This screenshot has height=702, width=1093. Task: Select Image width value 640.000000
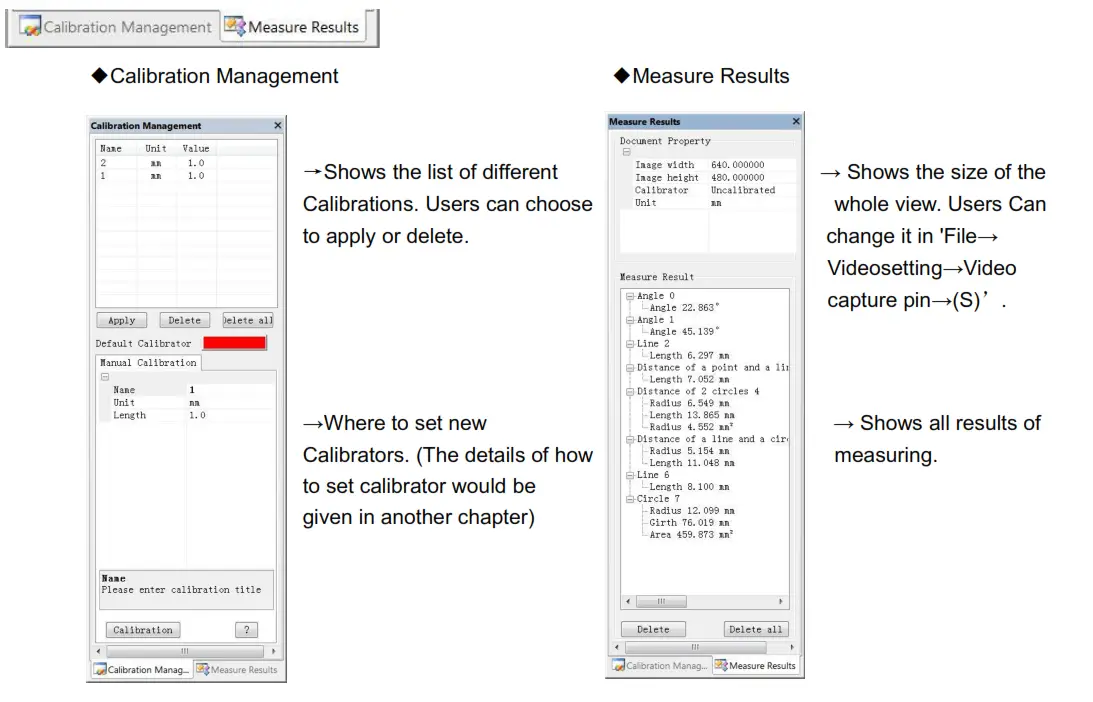(751, 165)
